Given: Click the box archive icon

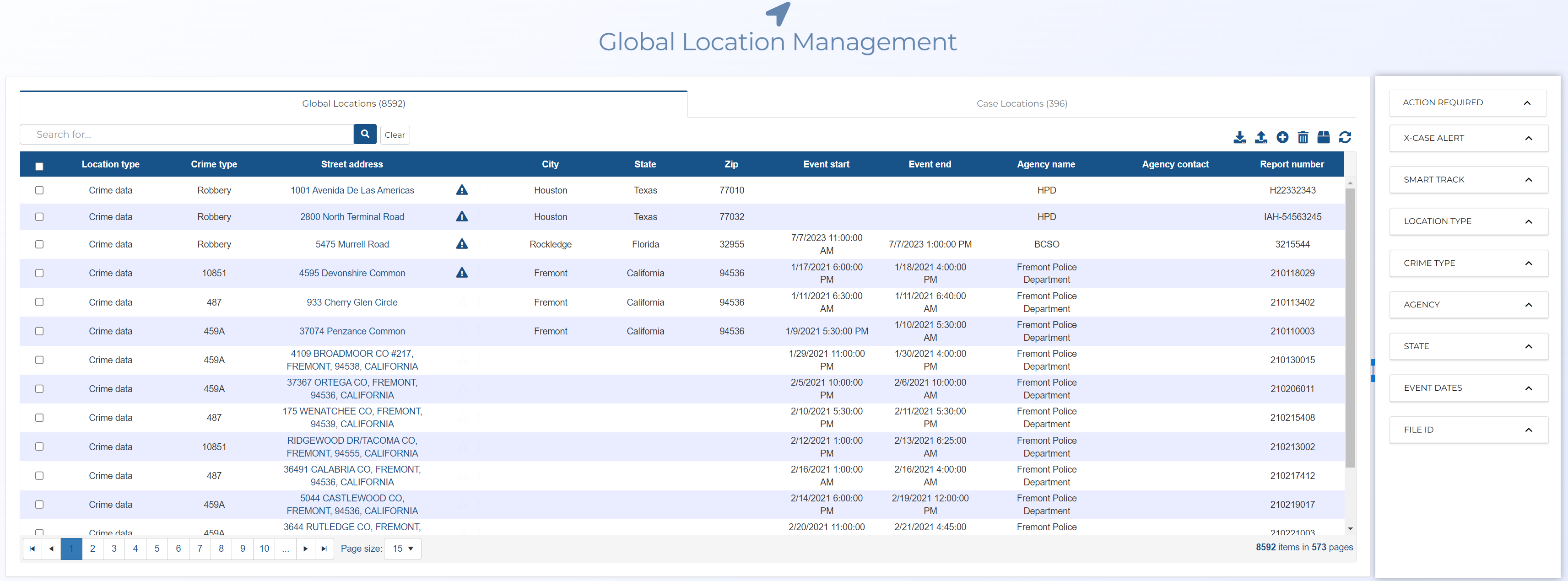Looking at the screenshot, I should pyautogui.click(x=1323, y=137).
